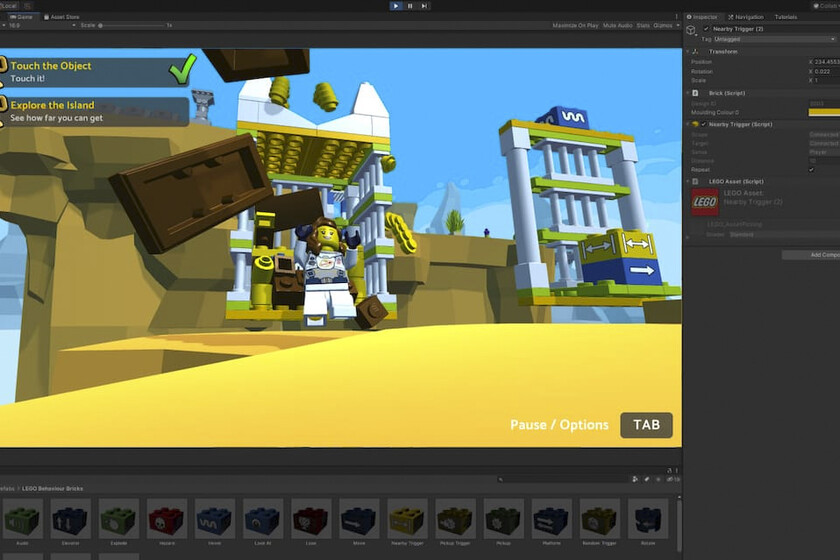Click the LEGO Asset (Script) component icon
The width and height of the screenshot is (840, 560).
coord(695,182)
